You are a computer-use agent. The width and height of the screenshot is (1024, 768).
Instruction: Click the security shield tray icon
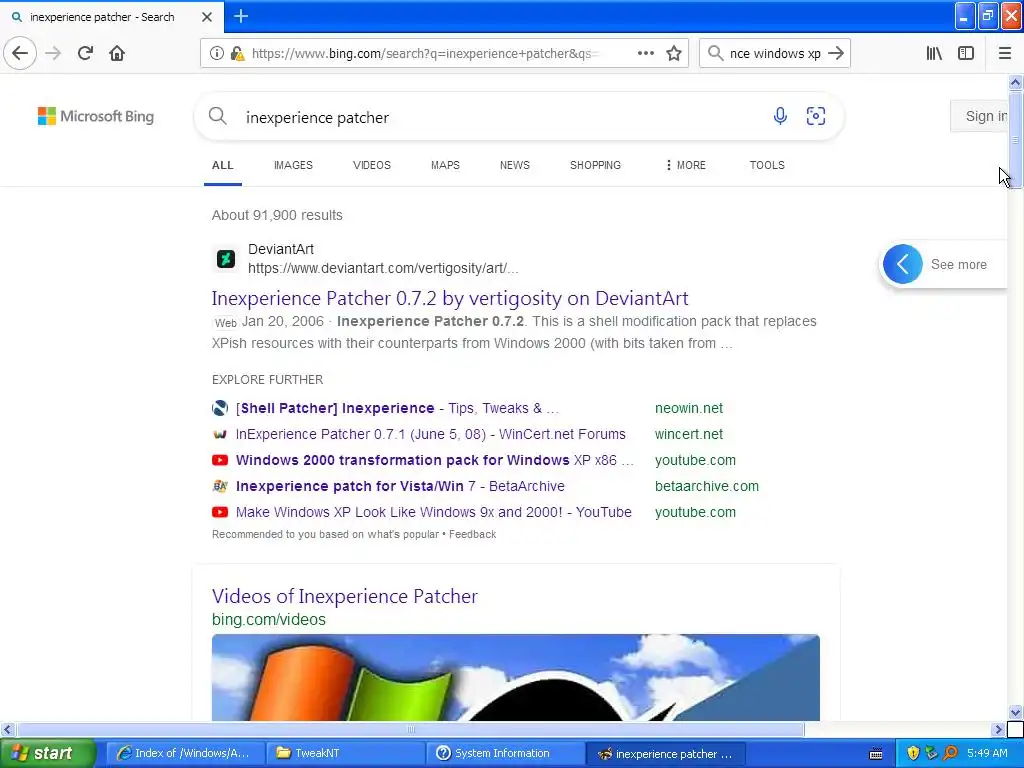point(913,753)
